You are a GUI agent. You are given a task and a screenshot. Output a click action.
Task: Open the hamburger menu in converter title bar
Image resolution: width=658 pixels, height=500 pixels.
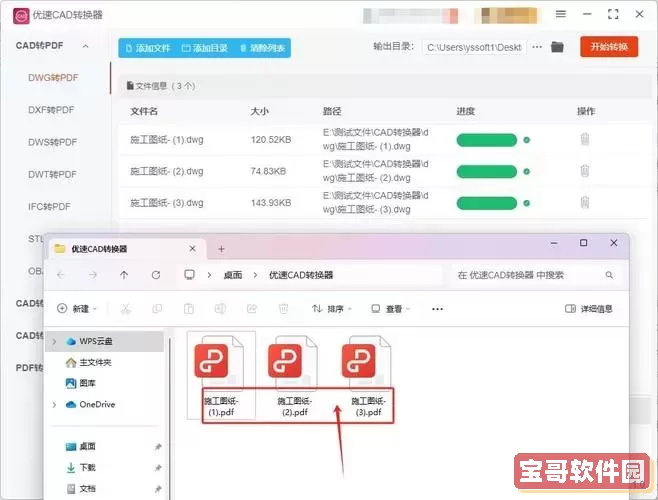point(561,14)
